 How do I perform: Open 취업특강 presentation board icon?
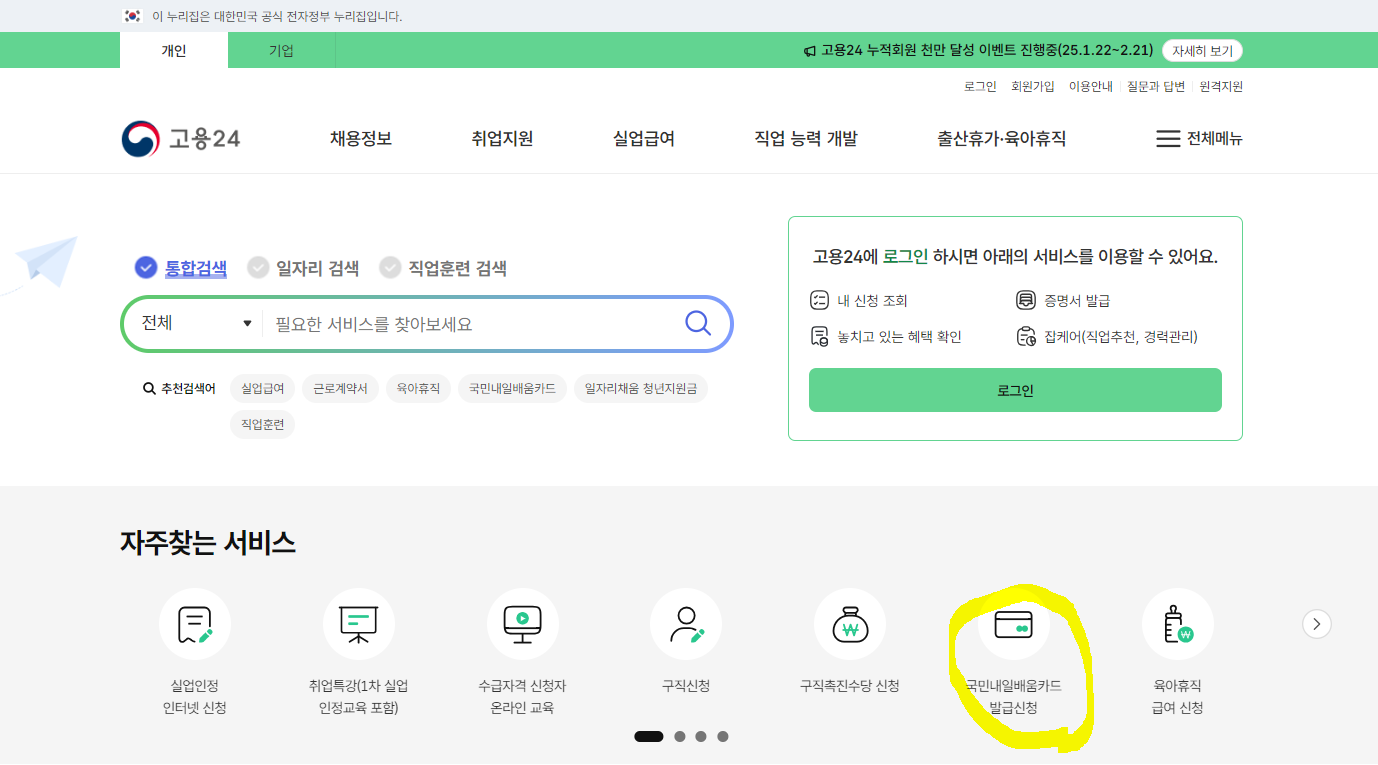coord(359,624)
